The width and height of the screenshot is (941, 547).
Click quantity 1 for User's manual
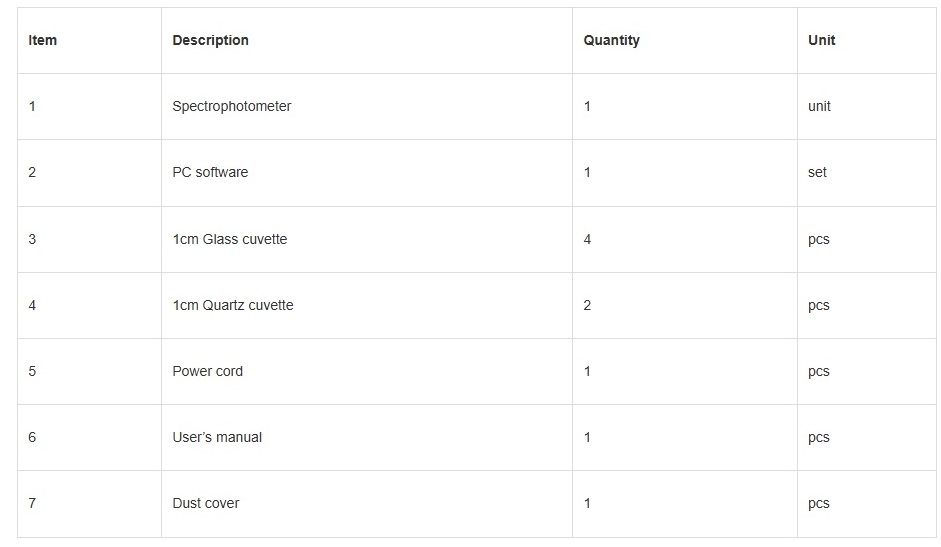587,438
